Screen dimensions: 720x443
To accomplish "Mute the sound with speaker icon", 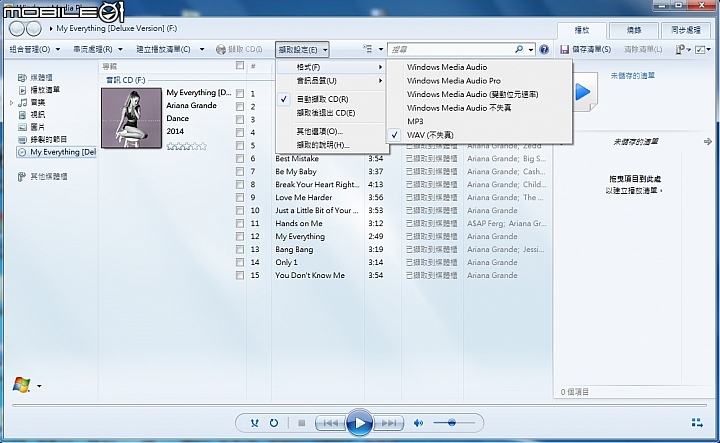I will (x=418, y=423).
